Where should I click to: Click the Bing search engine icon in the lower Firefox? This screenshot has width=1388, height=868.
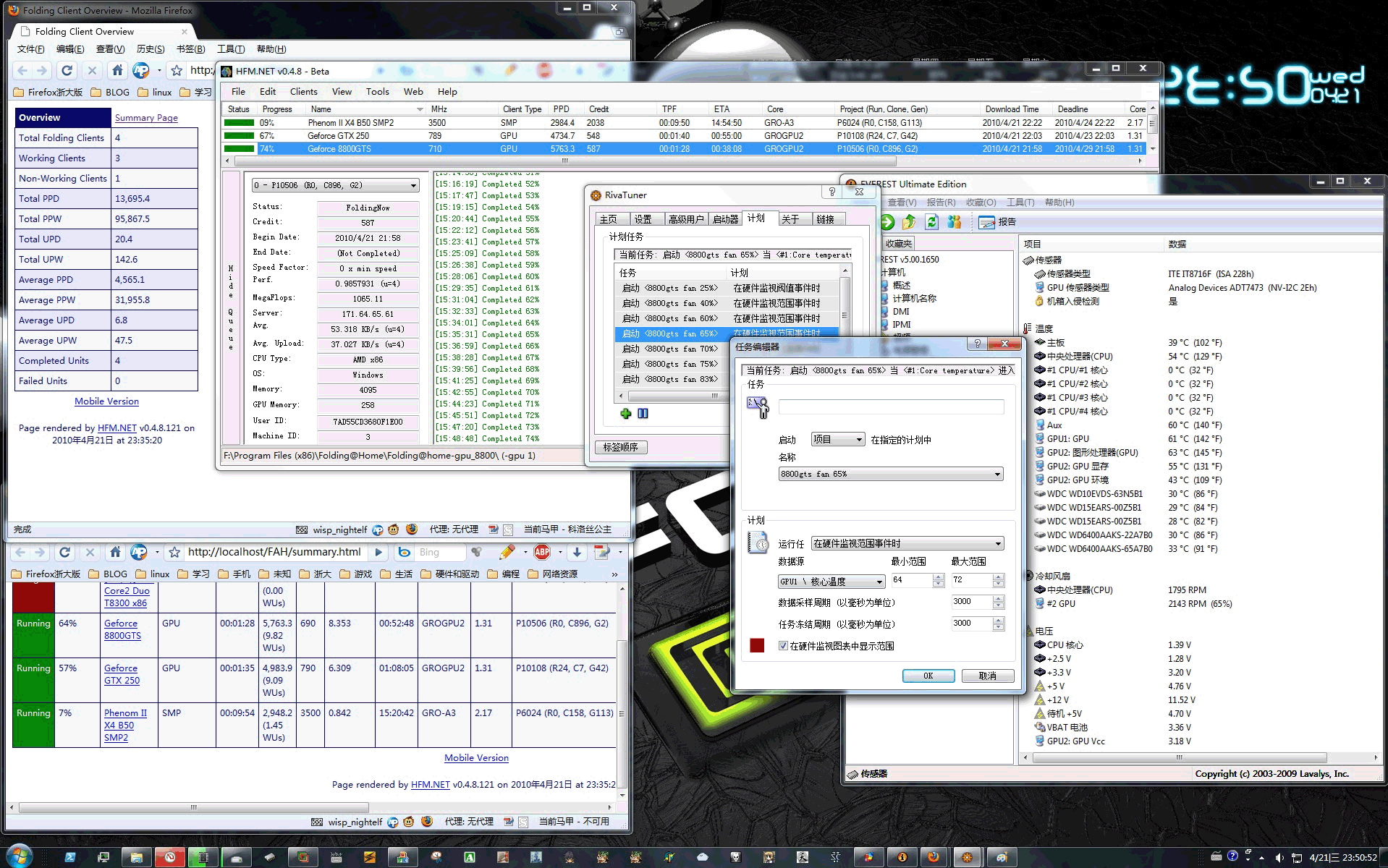pyautogui.click(x=405, y=552)
